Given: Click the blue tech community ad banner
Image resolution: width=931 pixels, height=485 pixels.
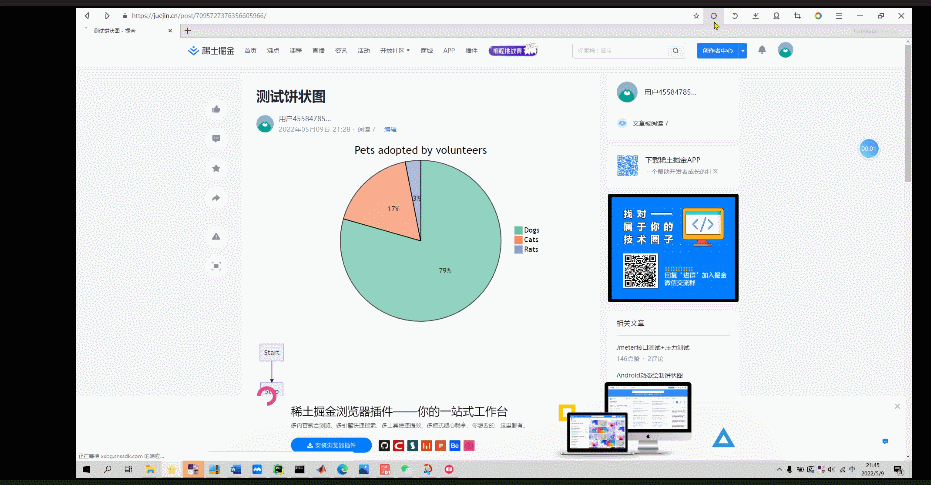Looking at the screenshot, I should 673,248.
